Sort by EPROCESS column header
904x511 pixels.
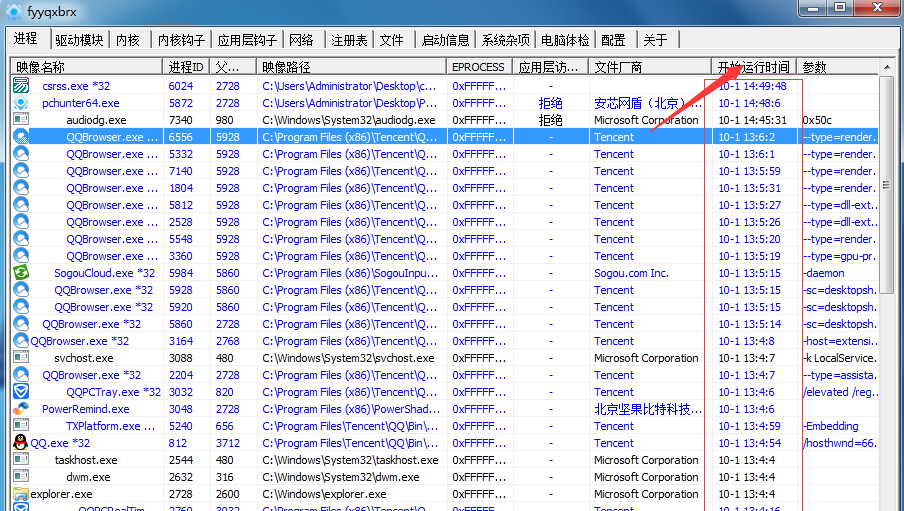tap(479, 67)
